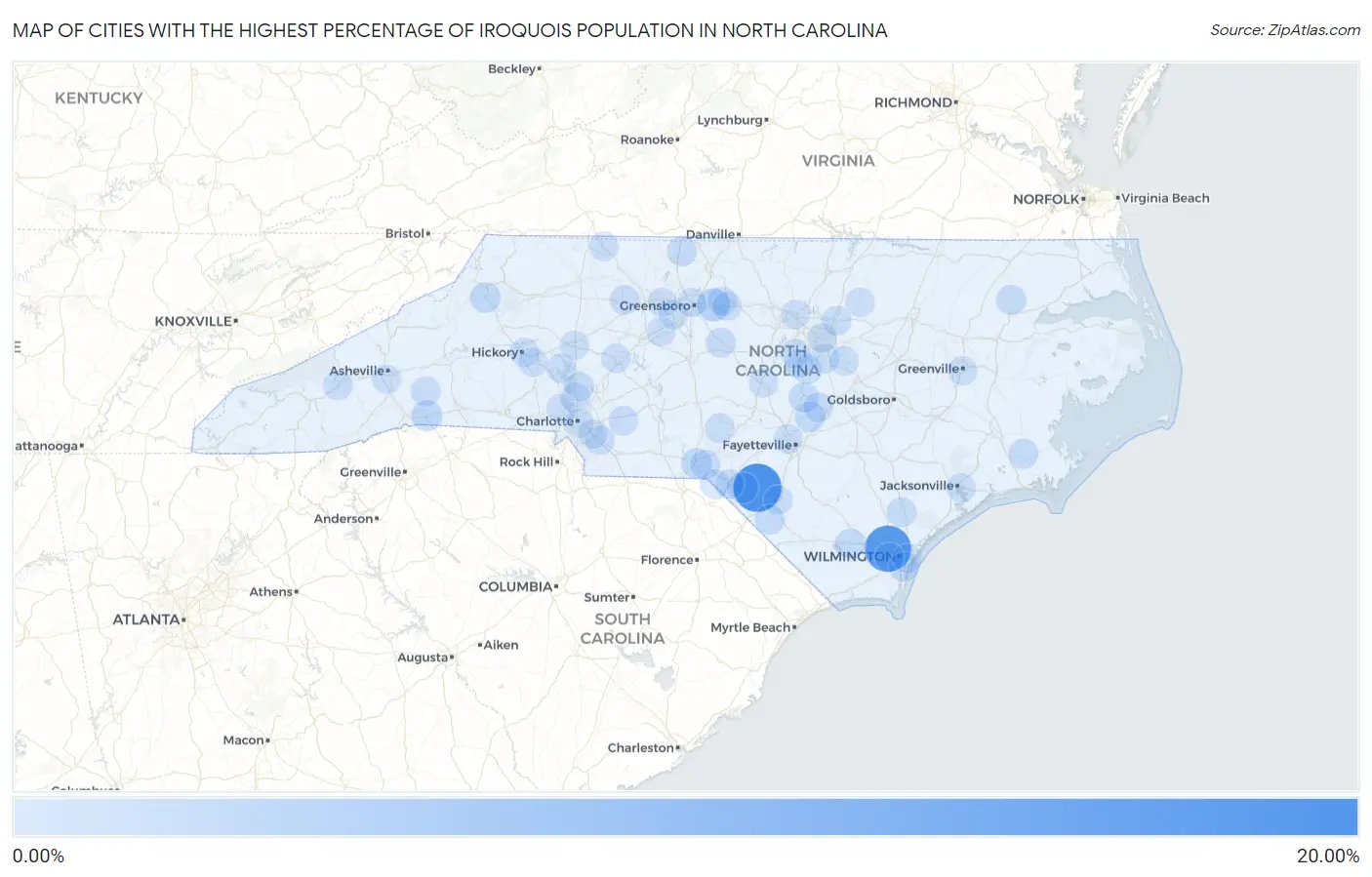Click the Bristol city label
The image size is (1372, 877).
coord(405,233)
